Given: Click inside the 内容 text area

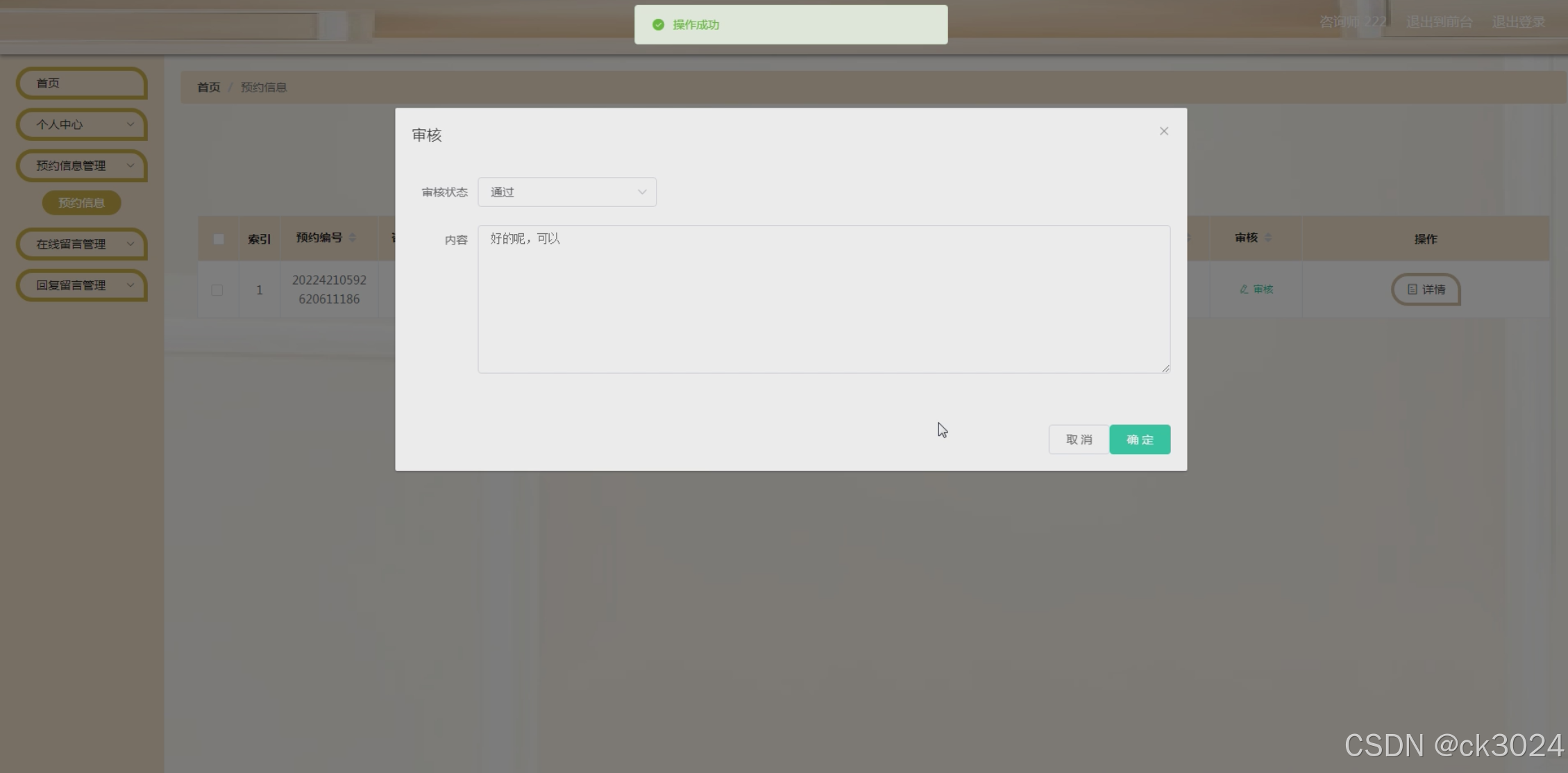Looking at the screenshot, I should click(823, 299).
